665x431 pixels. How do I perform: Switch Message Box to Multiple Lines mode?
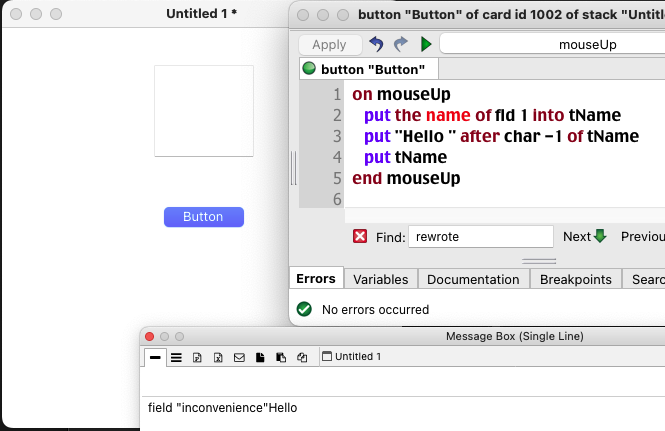176,358
